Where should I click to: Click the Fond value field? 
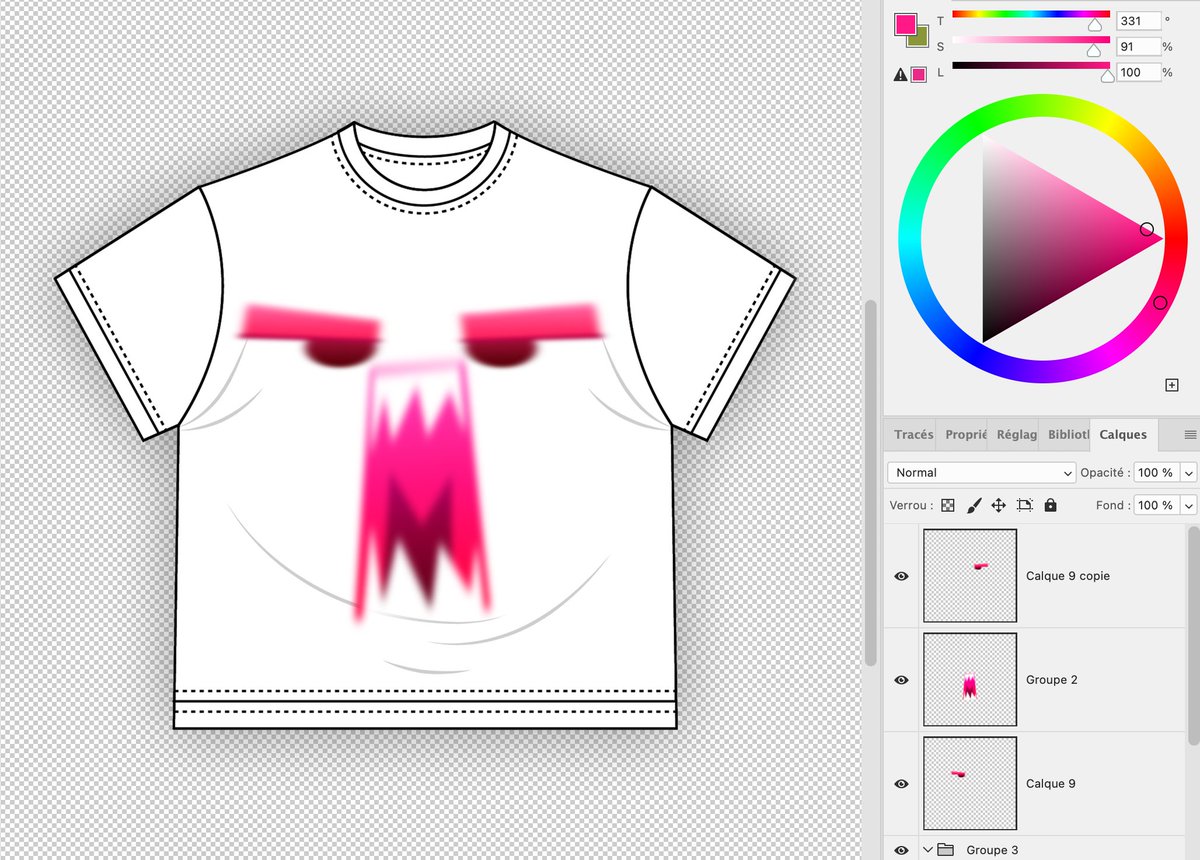pyautogui.click(x=1156, y=505)
